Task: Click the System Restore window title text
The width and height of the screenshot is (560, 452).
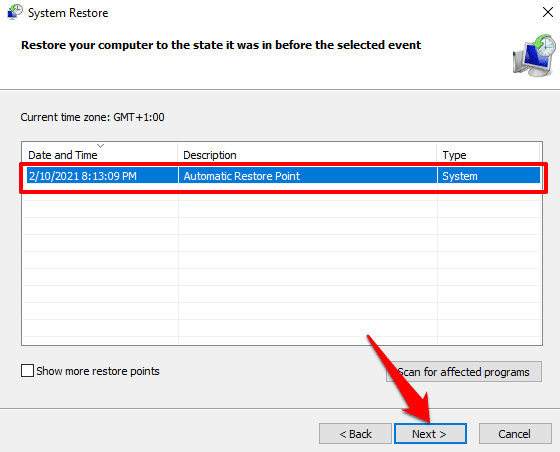Action: coord(68,13)
